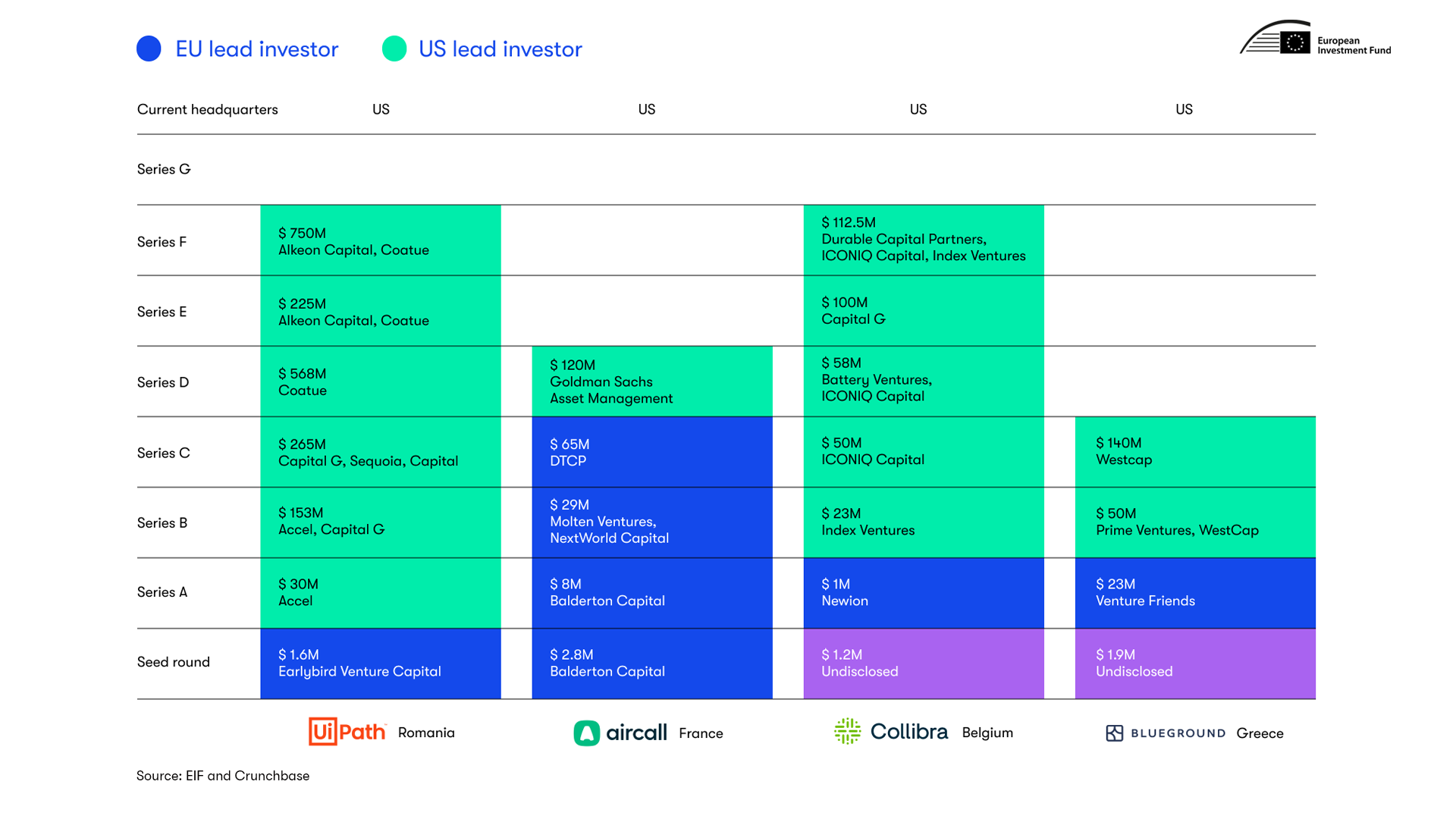Click the $65M DTCP Series C cell
This screenshot has height=819, width=1456.
pyautogui.click(x=651, y=452)
